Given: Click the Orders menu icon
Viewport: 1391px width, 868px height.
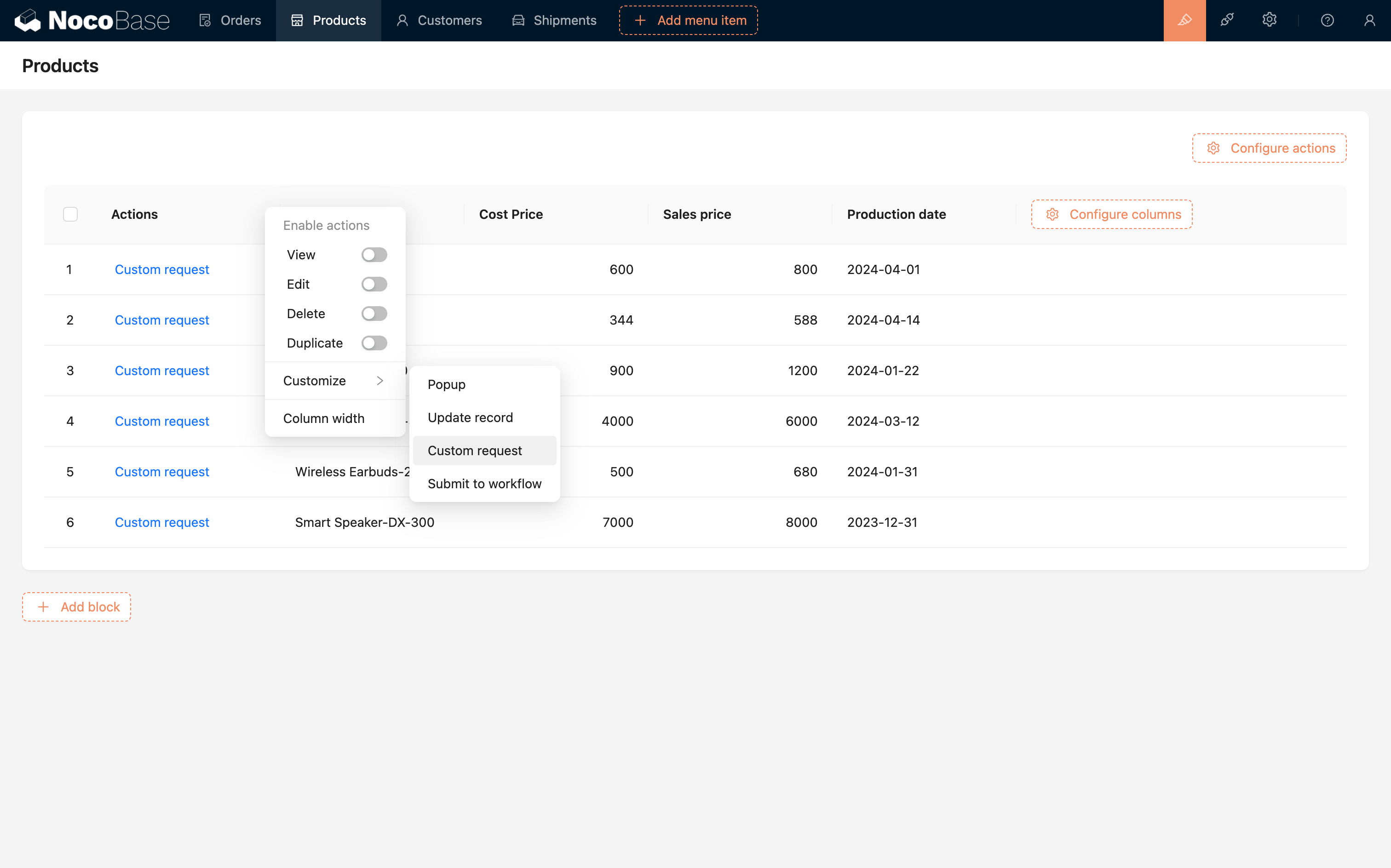Looking at the screenshot, I should pyautogui.click(x=205, y=21).
